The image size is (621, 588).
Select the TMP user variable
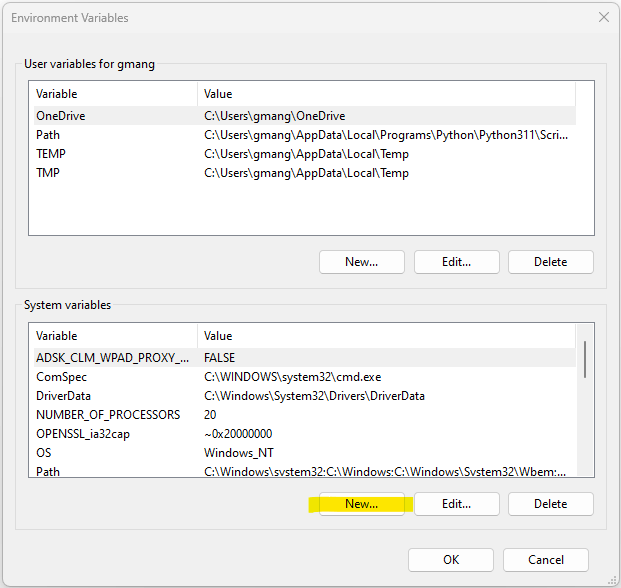[x=305, y=173]
